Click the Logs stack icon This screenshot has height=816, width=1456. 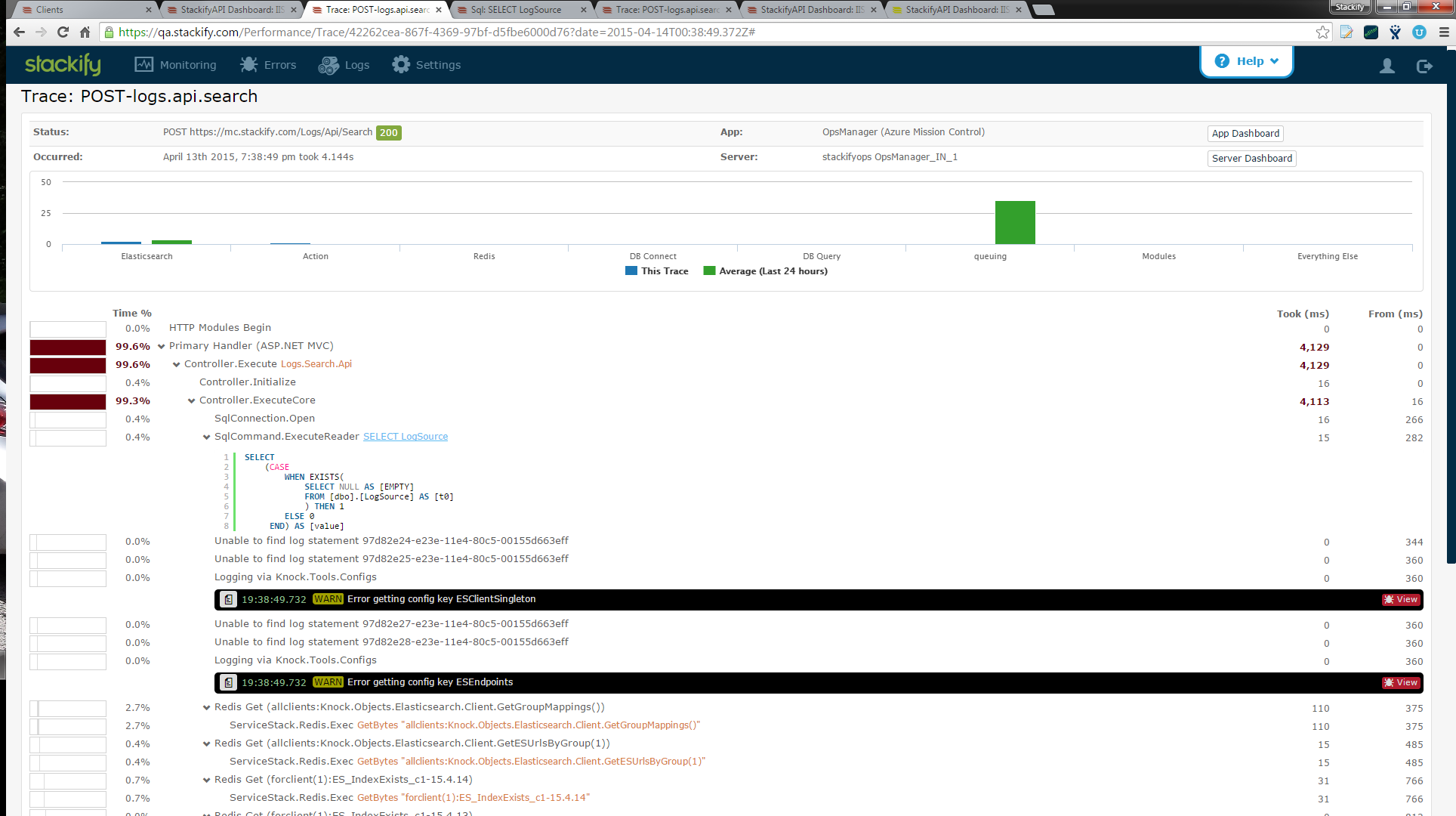click(329, 65)
